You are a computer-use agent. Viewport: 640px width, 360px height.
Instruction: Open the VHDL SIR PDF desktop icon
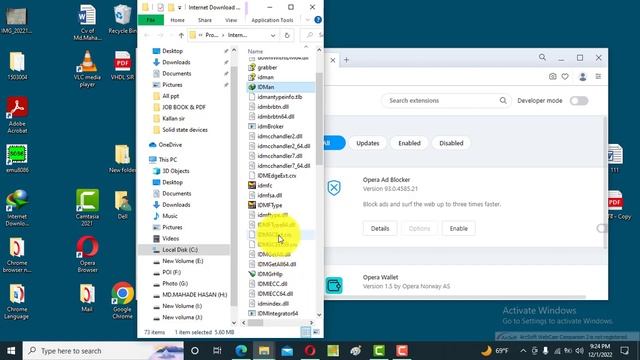[122, 65]
